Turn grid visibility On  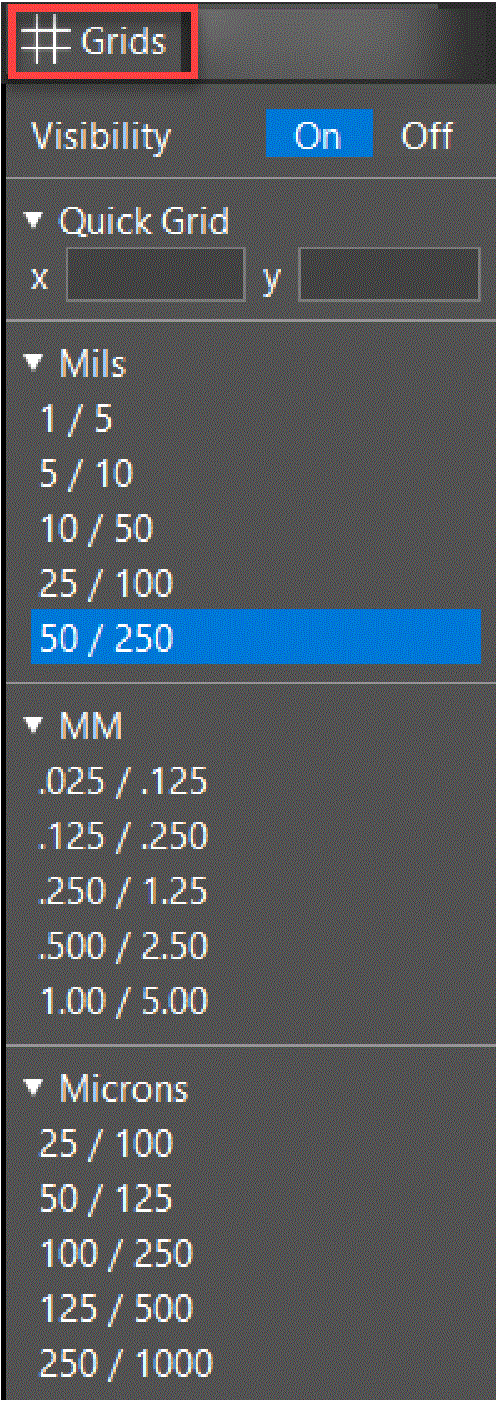318,135
